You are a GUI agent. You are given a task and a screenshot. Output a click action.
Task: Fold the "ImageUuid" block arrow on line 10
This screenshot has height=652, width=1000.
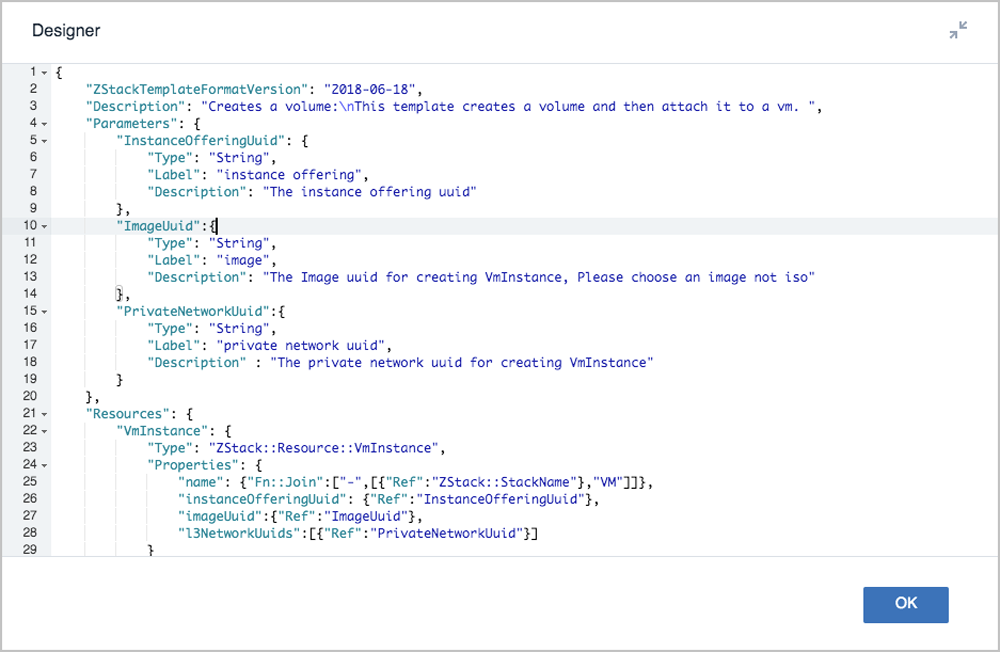click(x=45, y=226)
